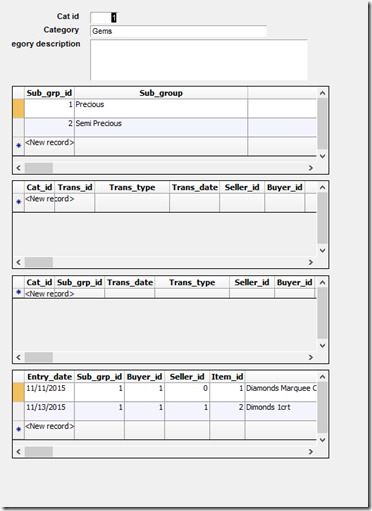Click the Cat id input field
372x511 pixels.
[104, 17]
